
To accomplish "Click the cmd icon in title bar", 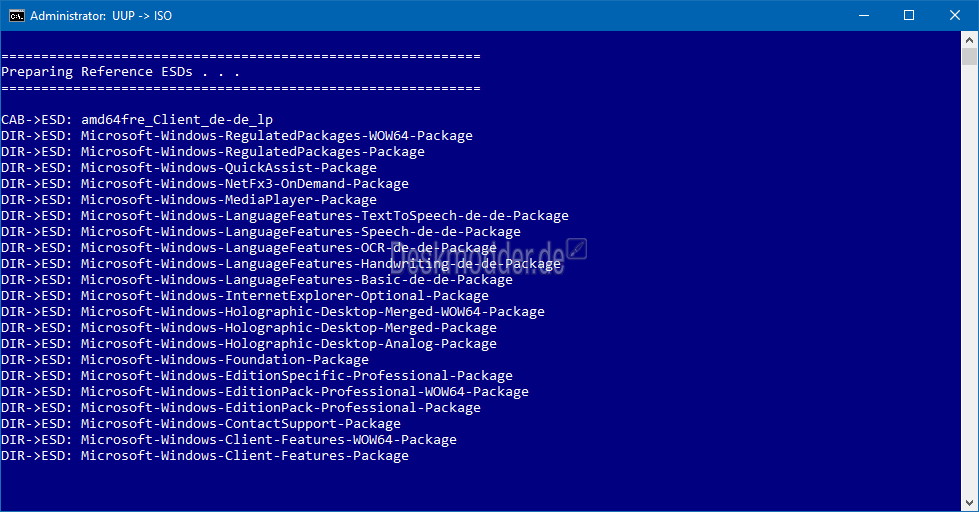I will (16, 16).
